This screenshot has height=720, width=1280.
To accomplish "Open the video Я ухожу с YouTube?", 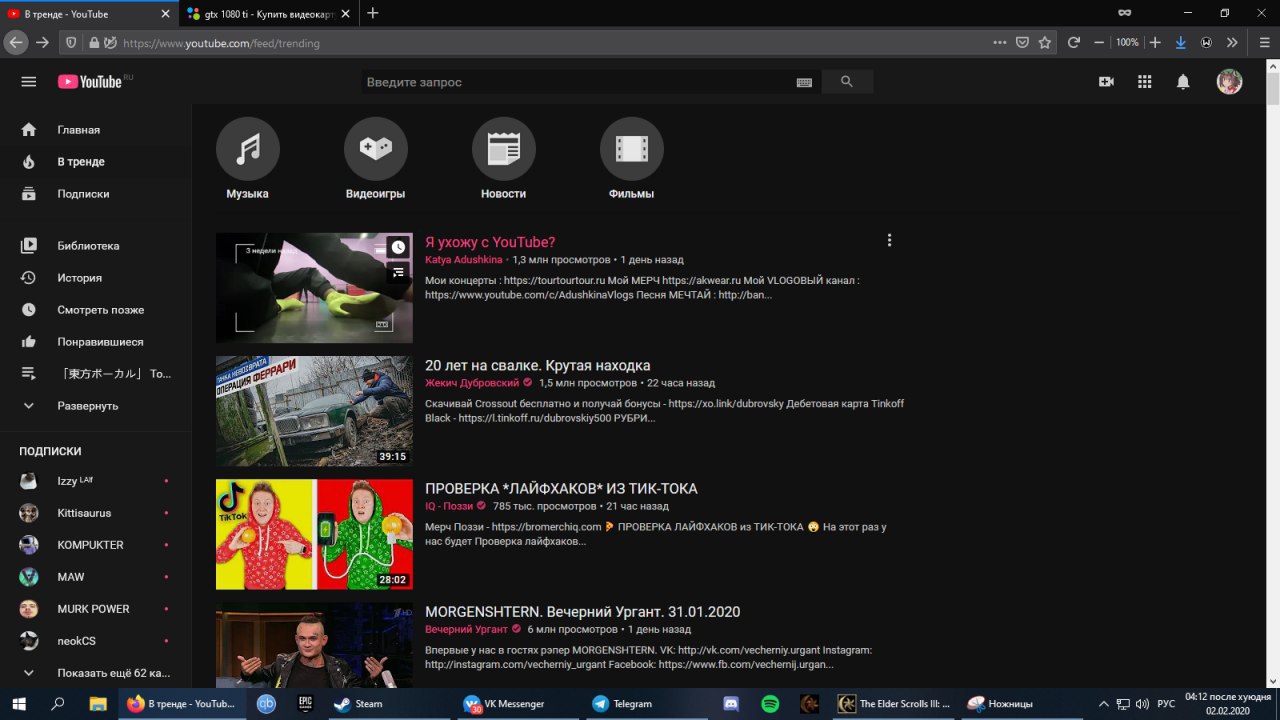I will (x=490, y=242).
